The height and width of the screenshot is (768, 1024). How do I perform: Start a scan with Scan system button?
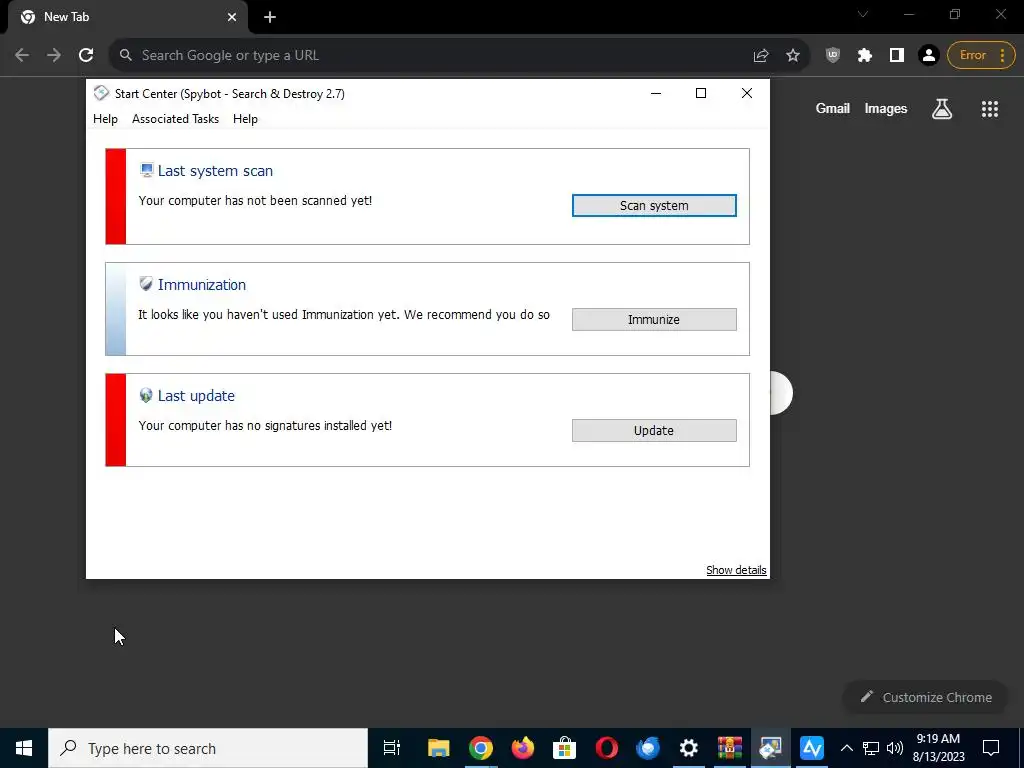tap(654, 205)
